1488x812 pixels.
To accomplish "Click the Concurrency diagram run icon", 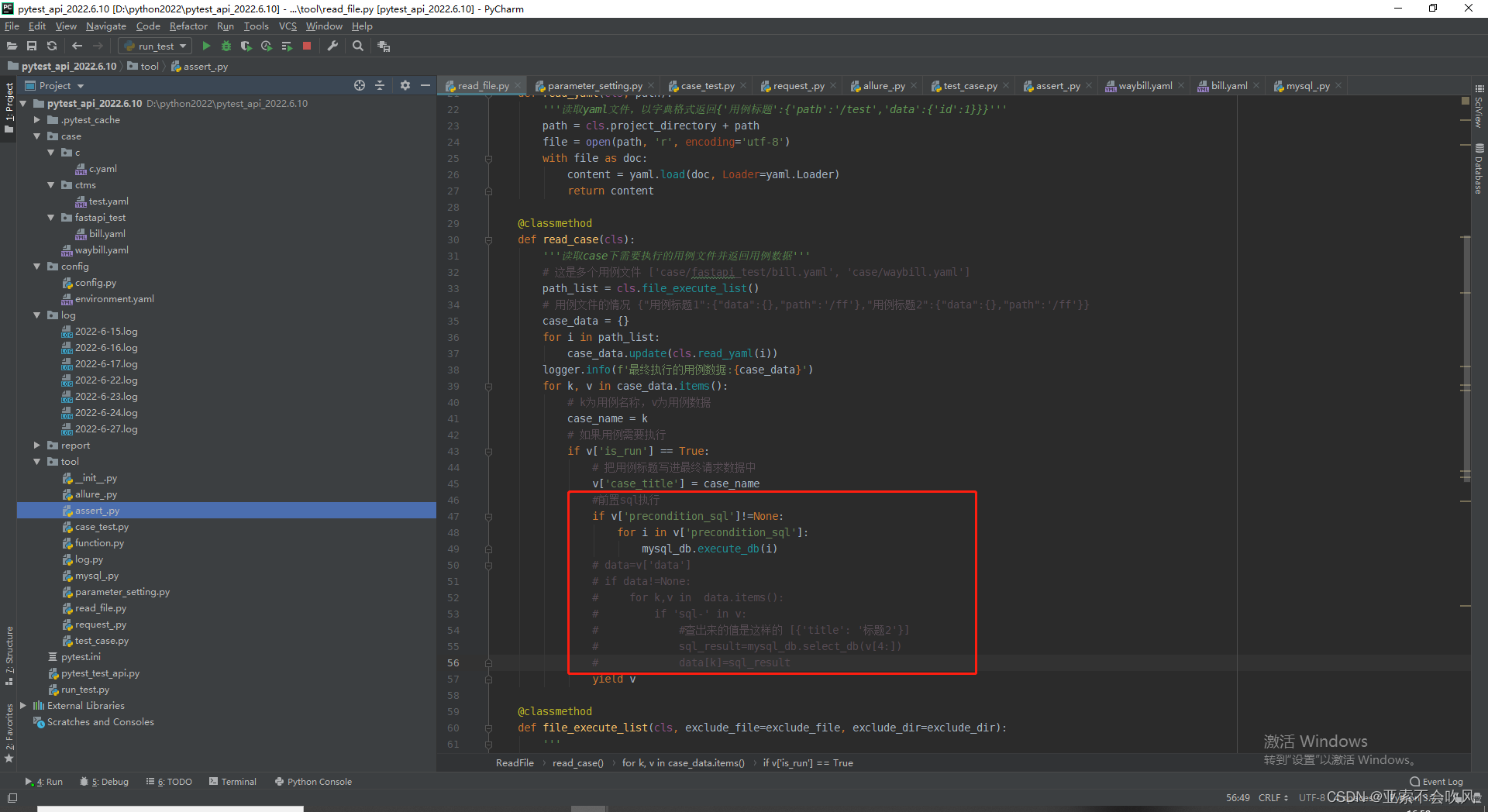I will point(287,46).
